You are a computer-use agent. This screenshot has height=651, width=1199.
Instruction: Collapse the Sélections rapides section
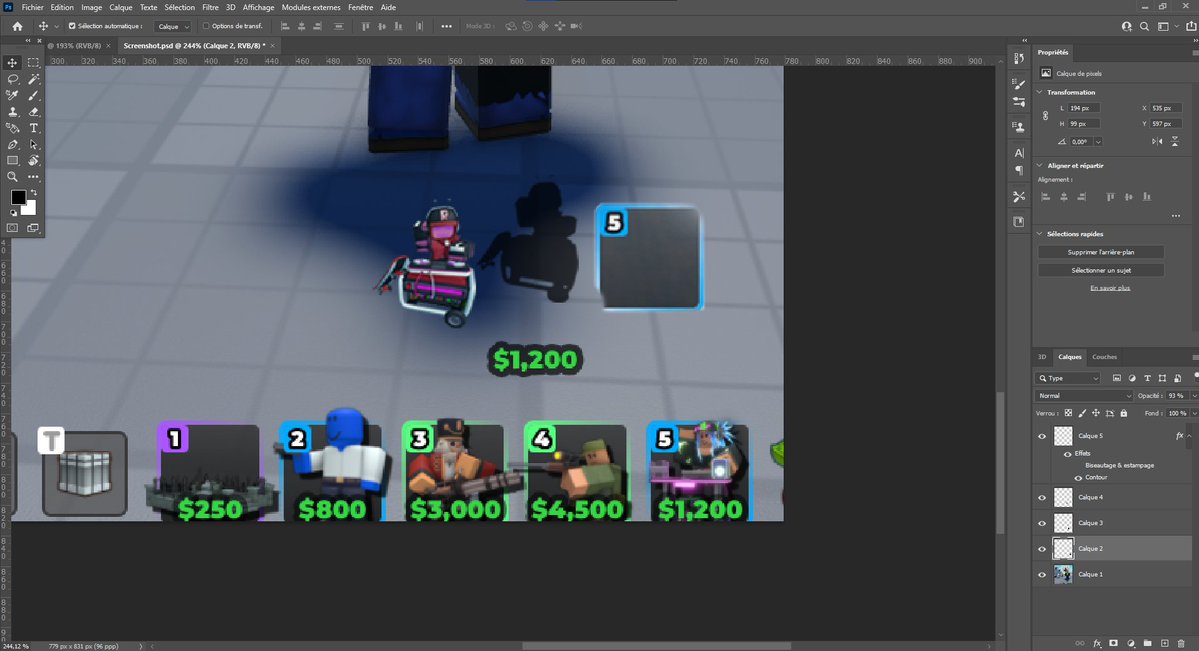pos(1040,234)
